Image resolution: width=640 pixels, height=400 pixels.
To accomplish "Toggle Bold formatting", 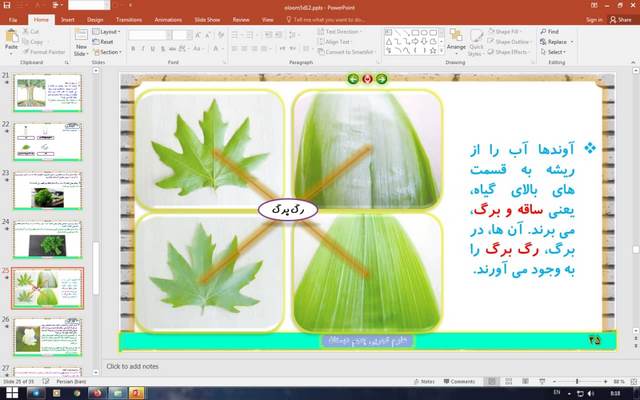I will [133, 49].
